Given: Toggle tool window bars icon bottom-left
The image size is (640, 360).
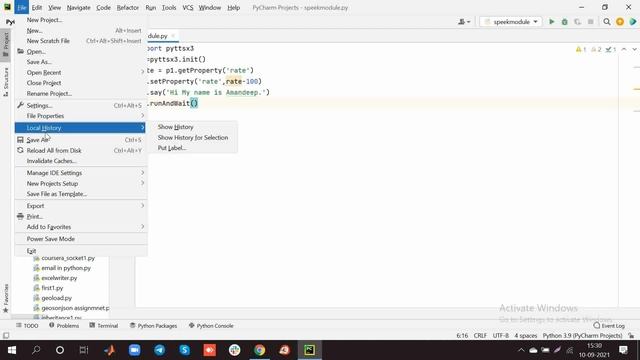Looking at the screenshot, I should coord(6,336).
